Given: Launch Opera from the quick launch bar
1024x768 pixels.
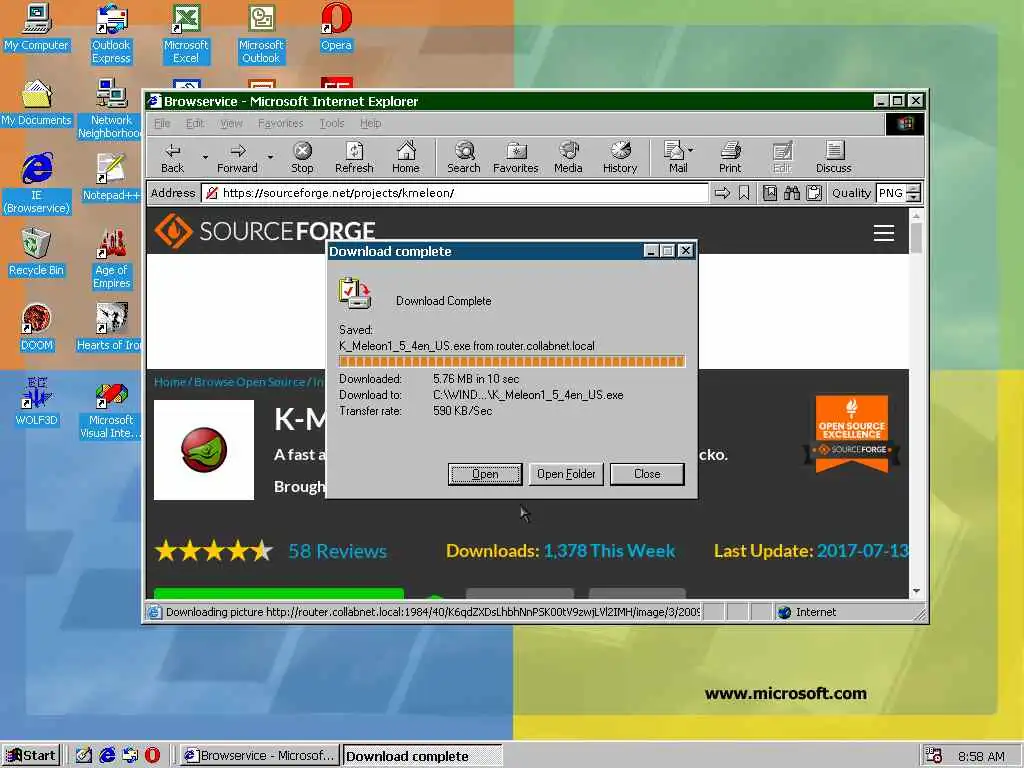Looking at the screenshot, I should tap(152, 756).
